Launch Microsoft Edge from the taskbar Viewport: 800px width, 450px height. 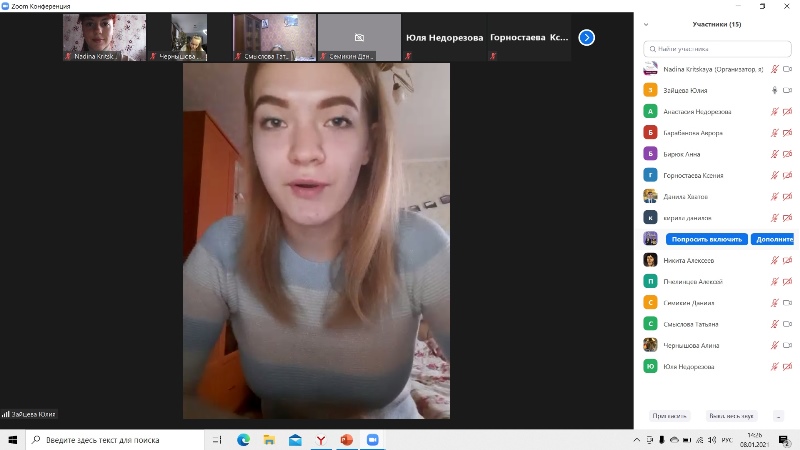[x=243, y=440]
